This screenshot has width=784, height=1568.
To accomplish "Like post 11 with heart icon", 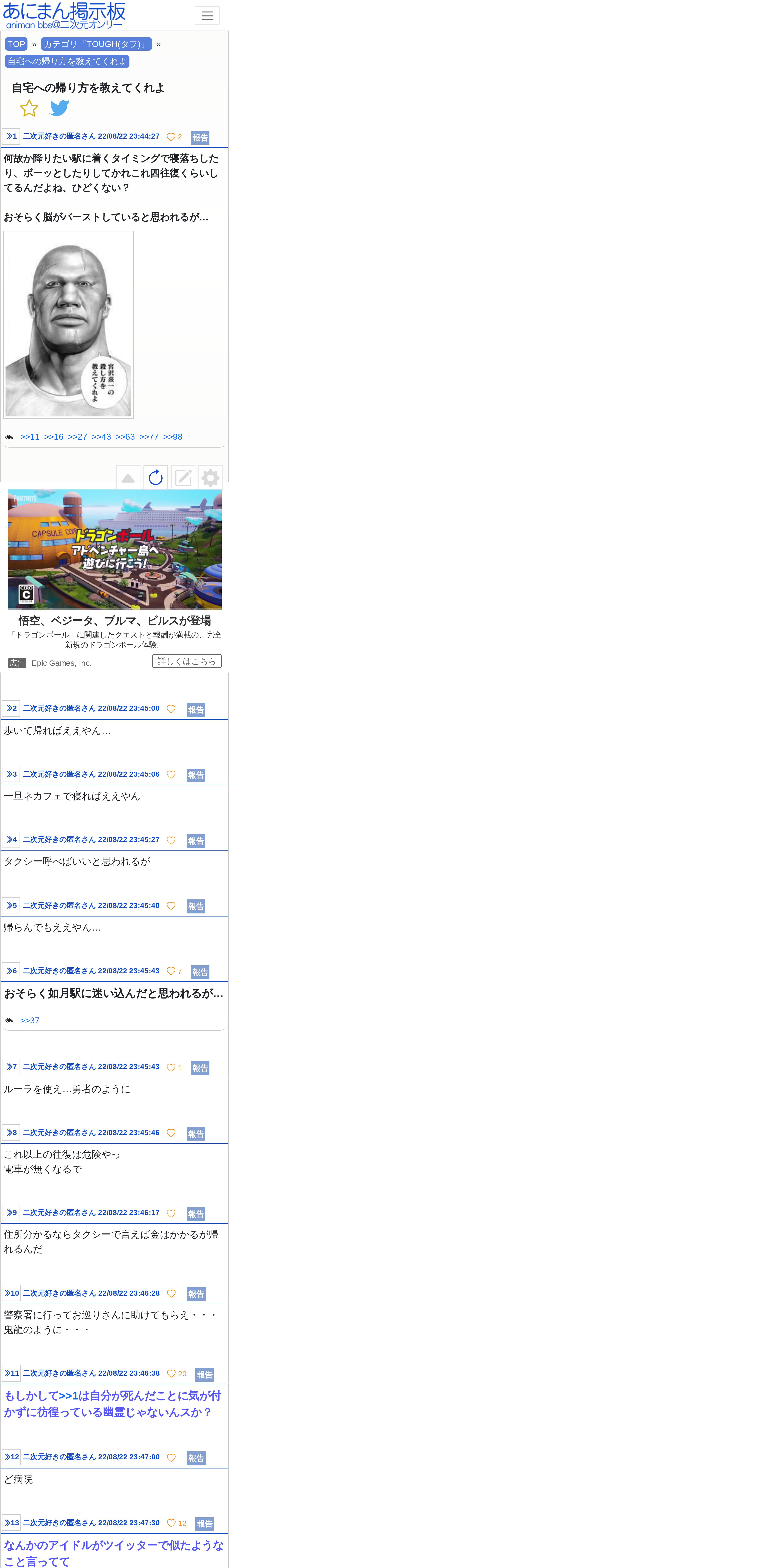I will tap(171, 1374).
